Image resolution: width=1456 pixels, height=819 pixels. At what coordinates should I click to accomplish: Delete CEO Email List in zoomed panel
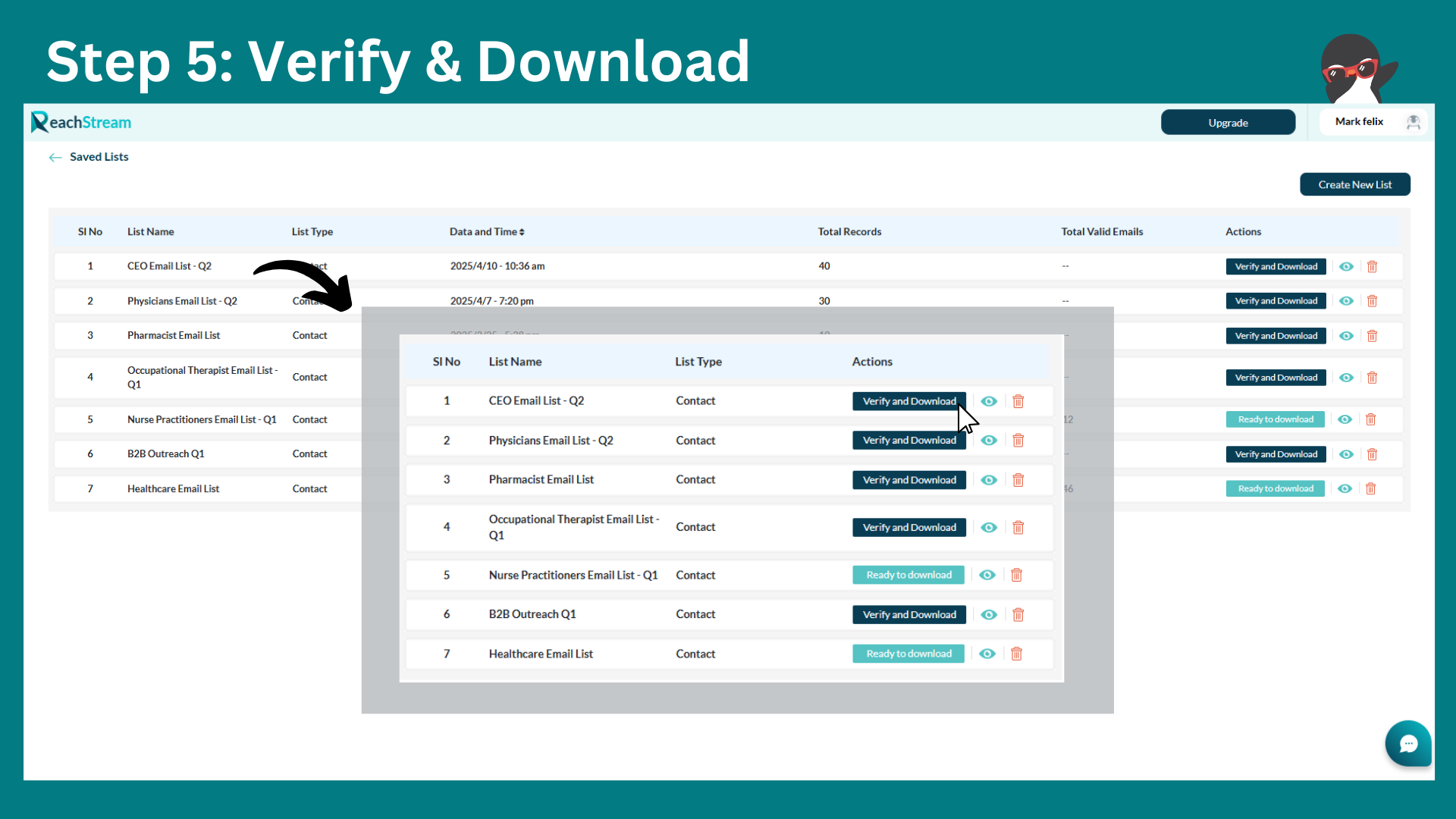tap(1018, 401)
